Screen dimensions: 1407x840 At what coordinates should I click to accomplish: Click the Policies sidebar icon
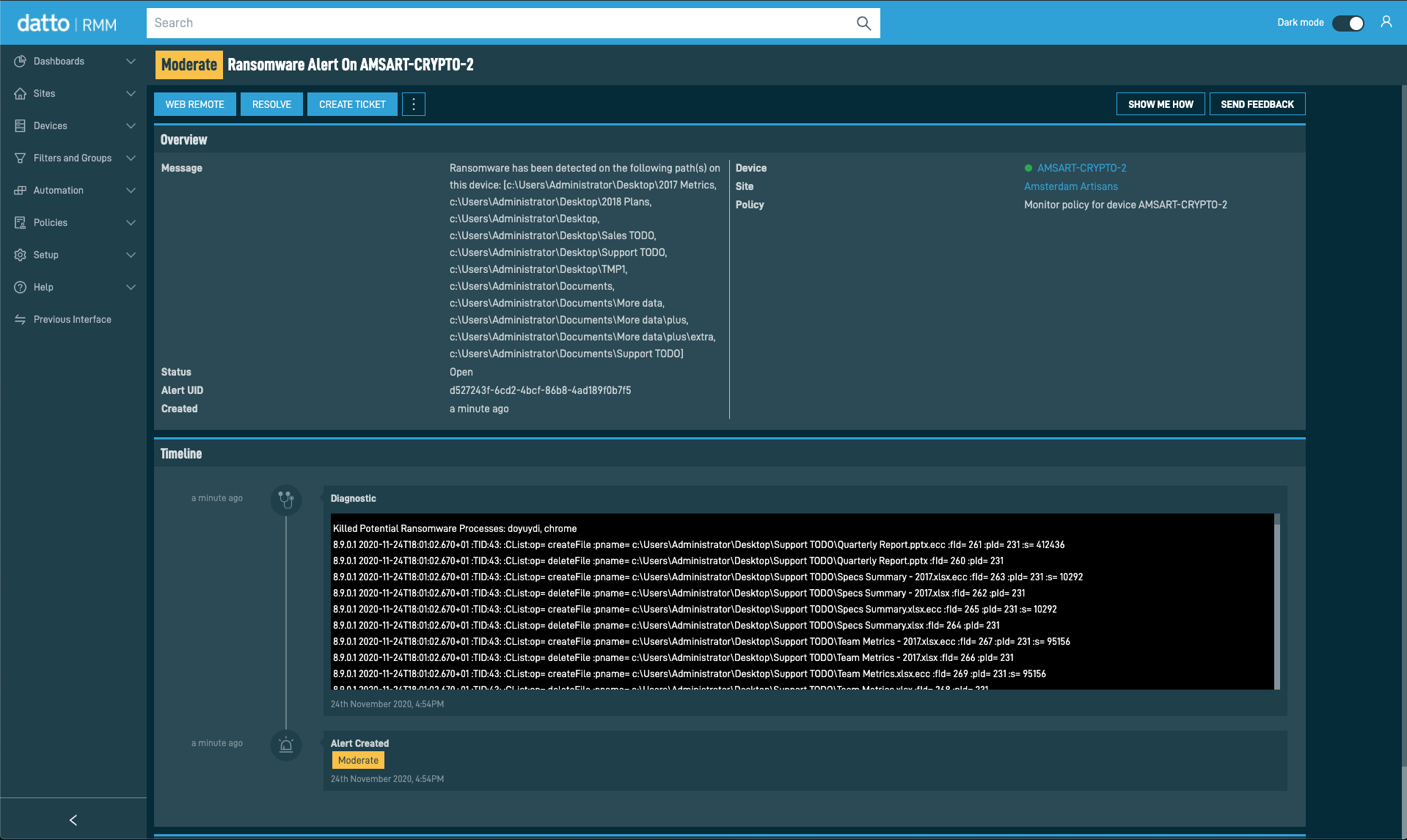tap(21, 222)
